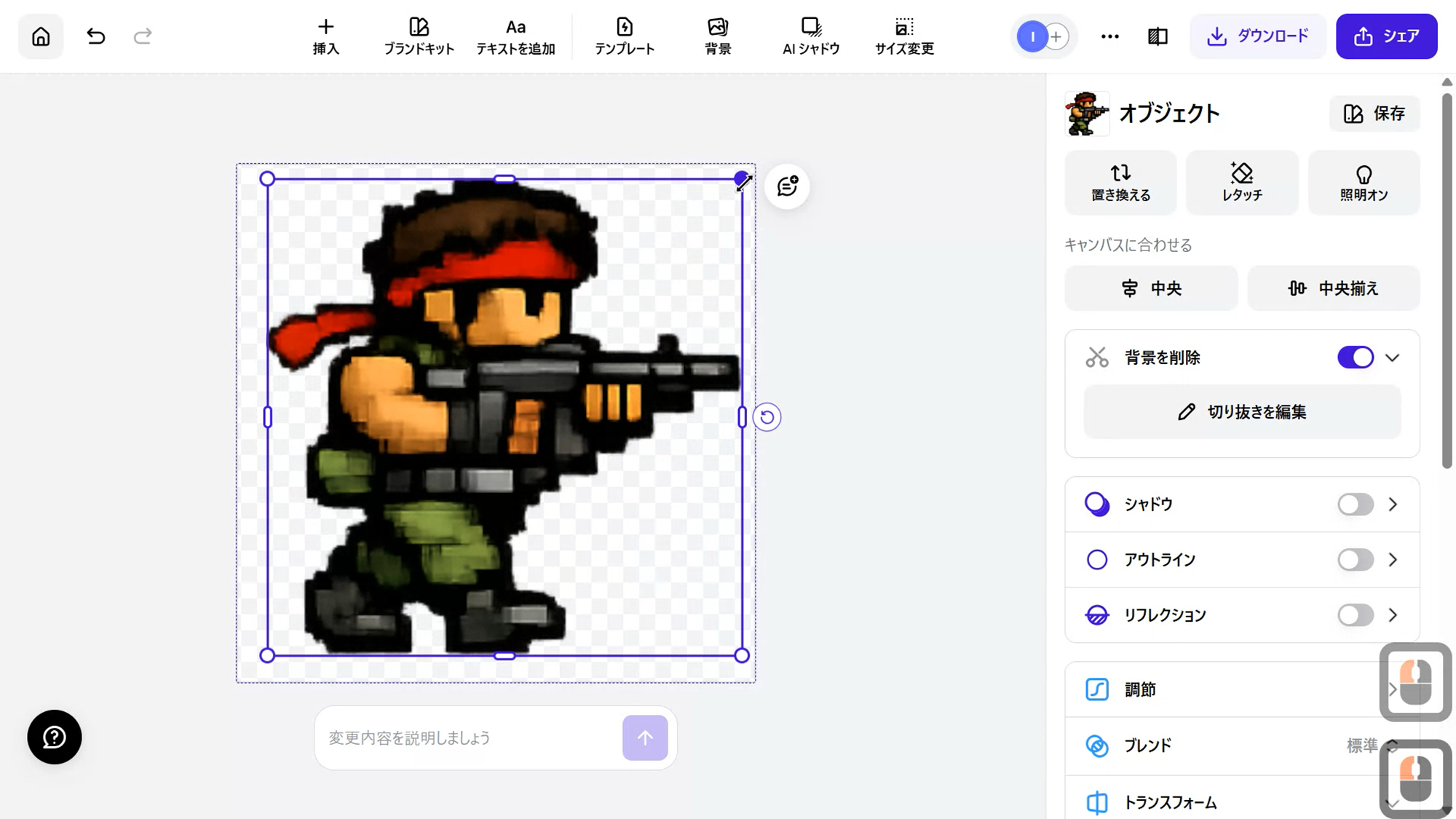Open the help chat button

click(55, 737)
